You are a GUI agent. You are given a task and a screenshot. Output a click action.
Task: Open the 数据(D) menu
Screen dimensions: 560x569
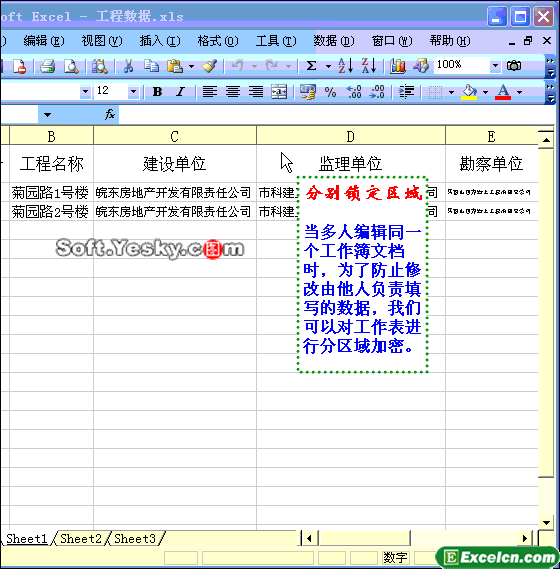(x=334, y=41)
